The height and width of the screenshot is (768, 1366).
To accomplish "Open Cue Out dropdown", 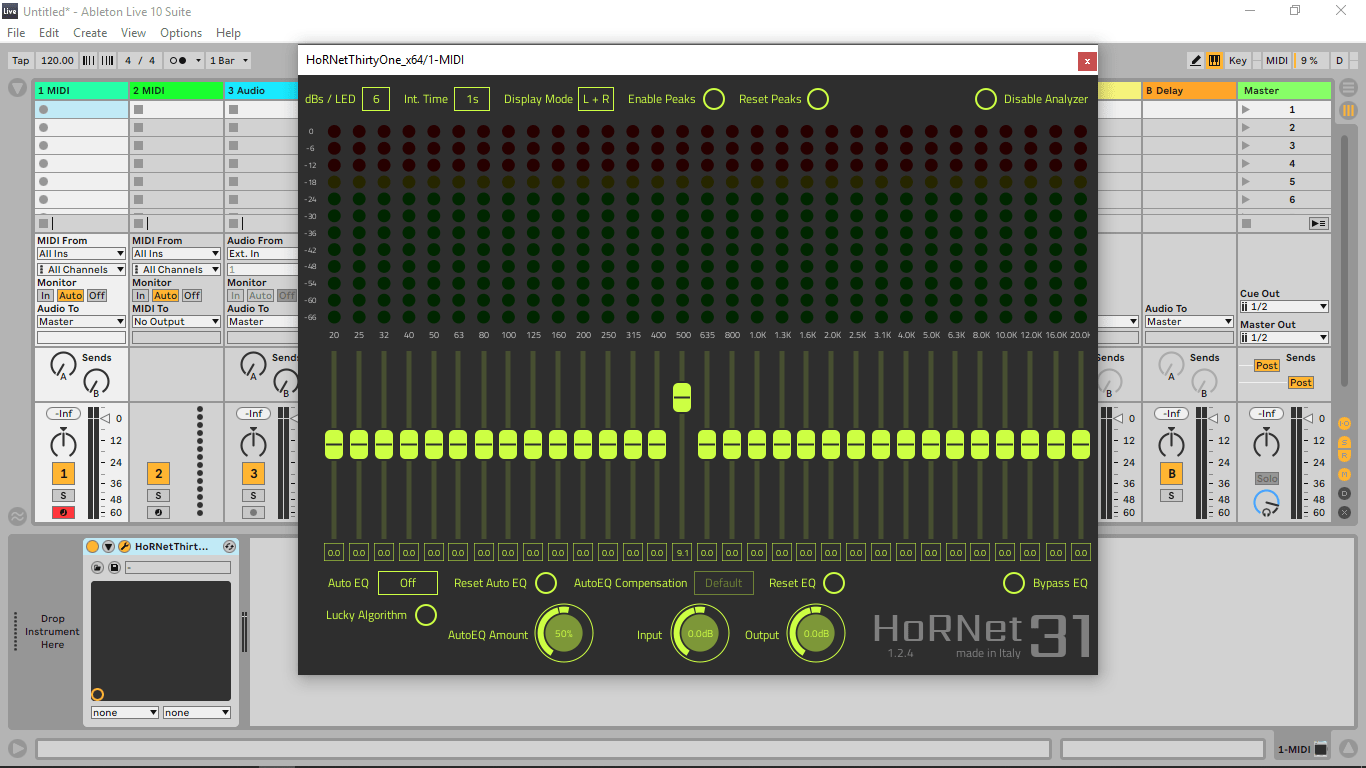I will (x=1284, y=307).
